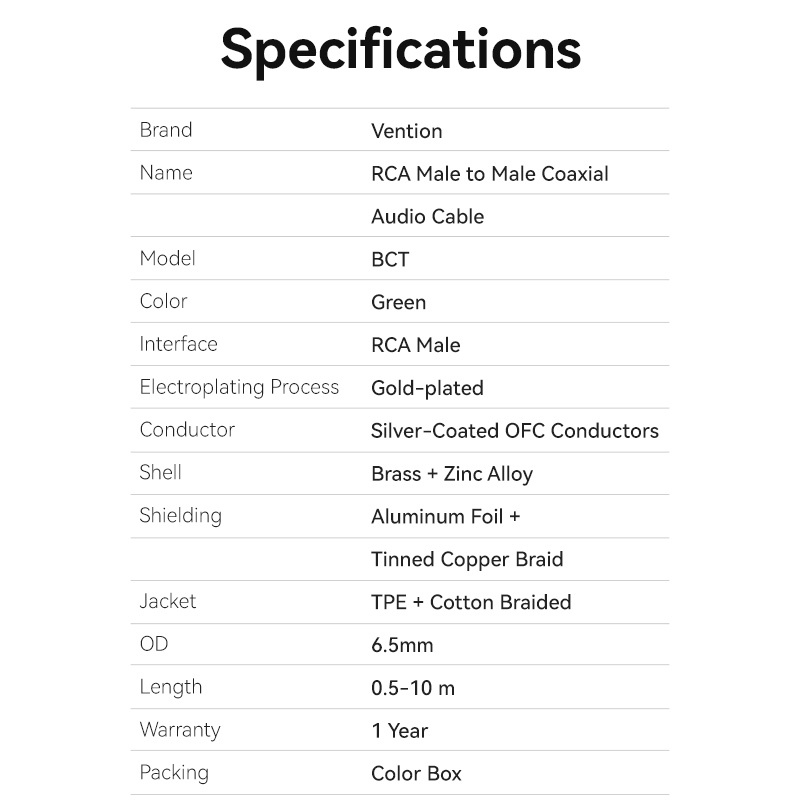The width and height of the screenshot is (800, 800).
Task: Click the Shielding row label
Action: pos(180,516)
